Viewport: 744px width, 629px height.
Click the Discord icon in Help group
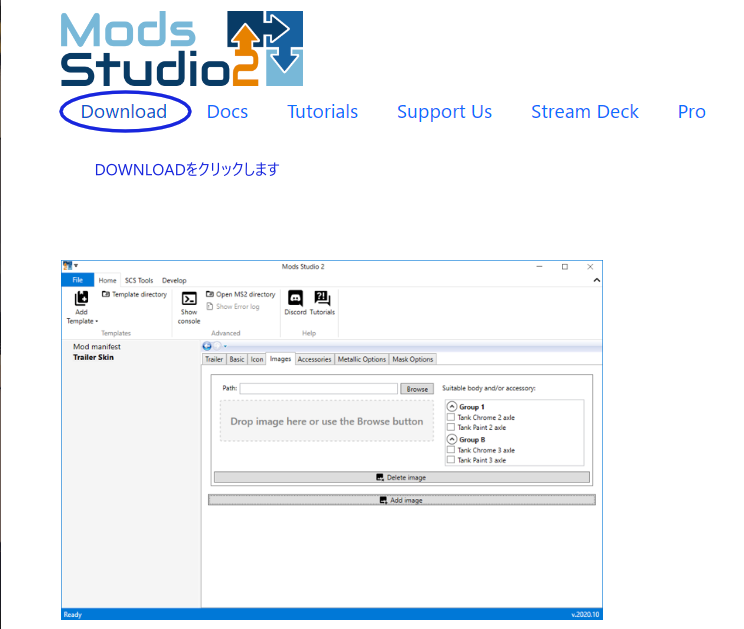coord(295,298)
